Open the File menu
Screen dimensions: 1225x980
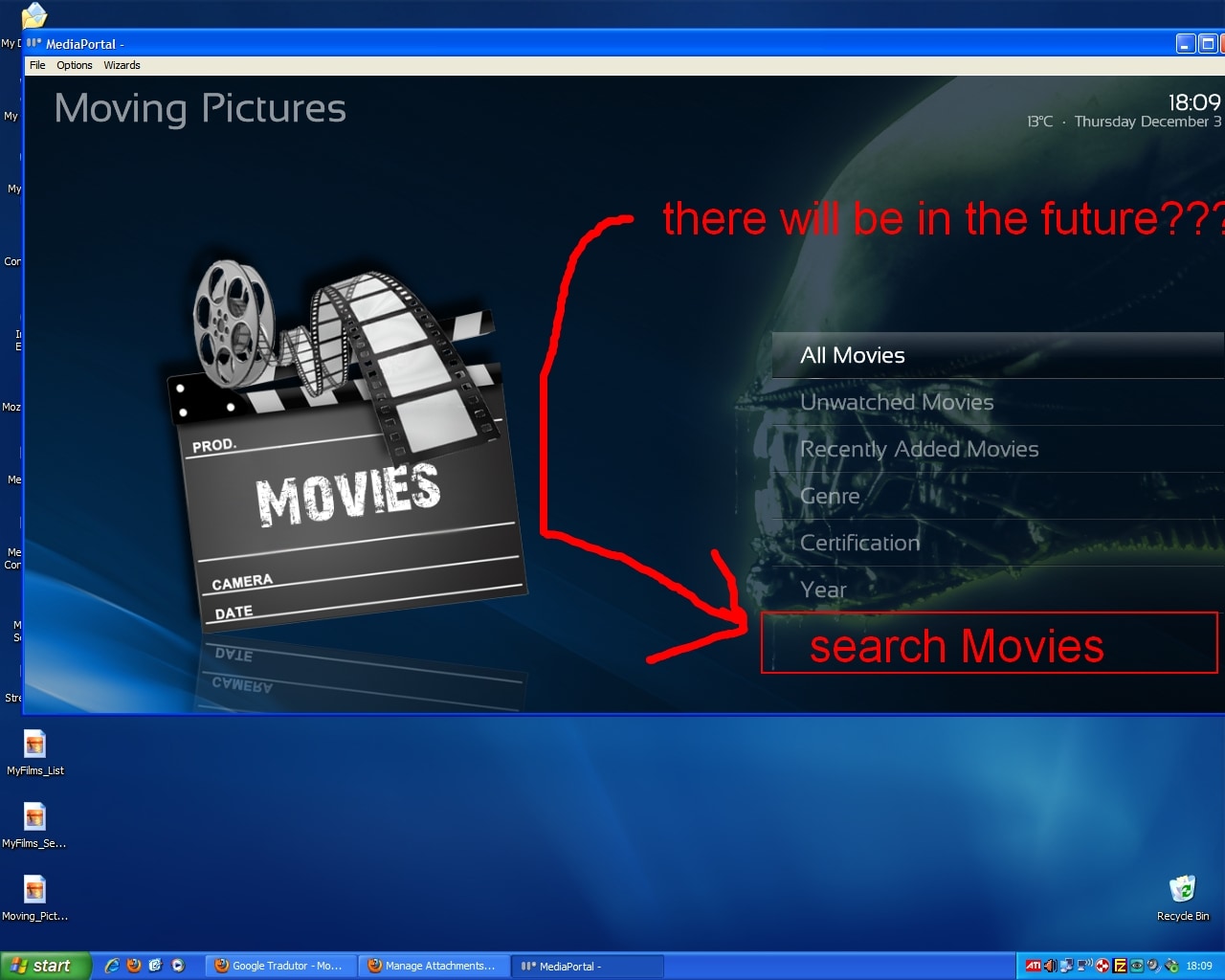(x=37, y=65)
